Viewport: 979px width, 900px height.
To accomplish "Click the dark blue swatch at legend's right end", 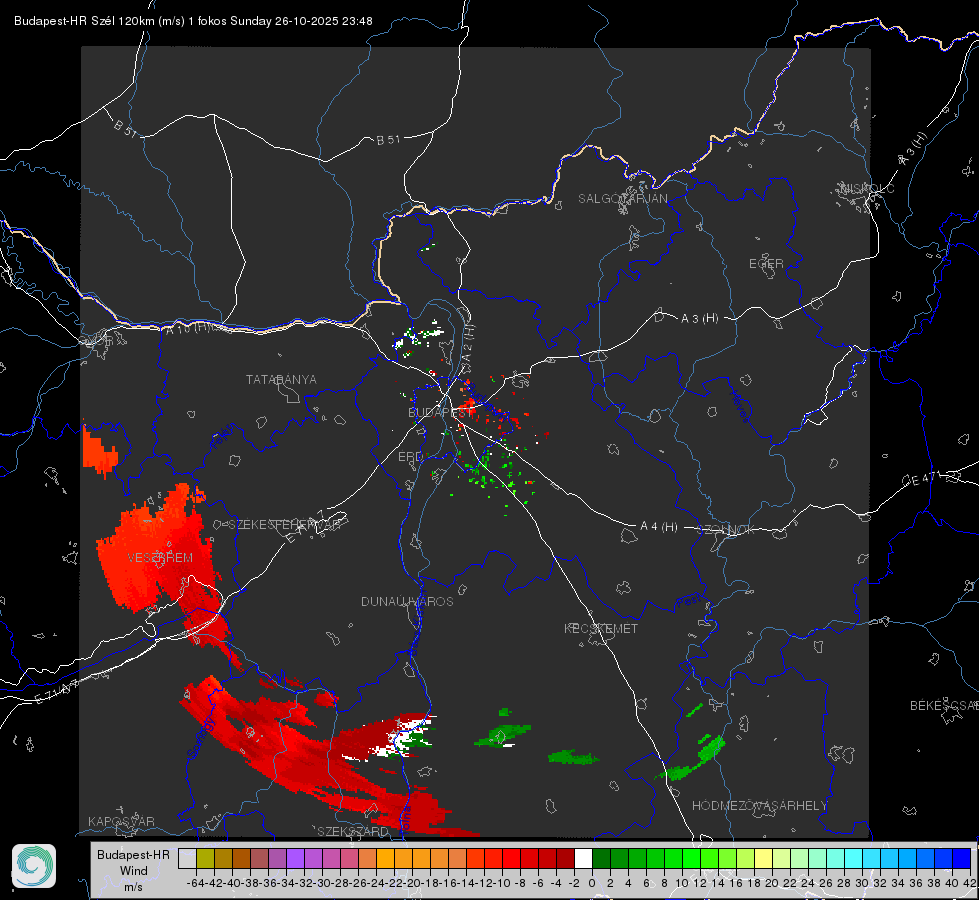I will click(962, 859).
